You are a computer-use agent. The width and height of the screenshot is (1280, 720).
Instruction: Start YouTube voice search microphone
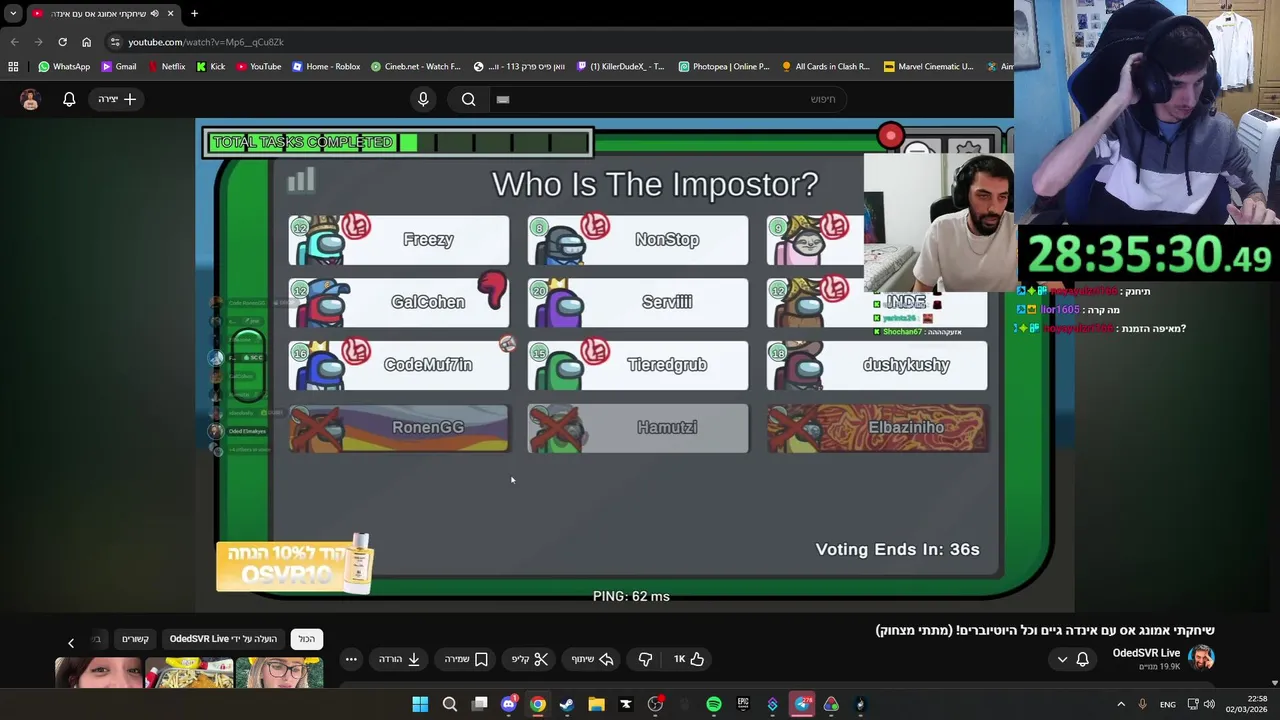point(423,99)
